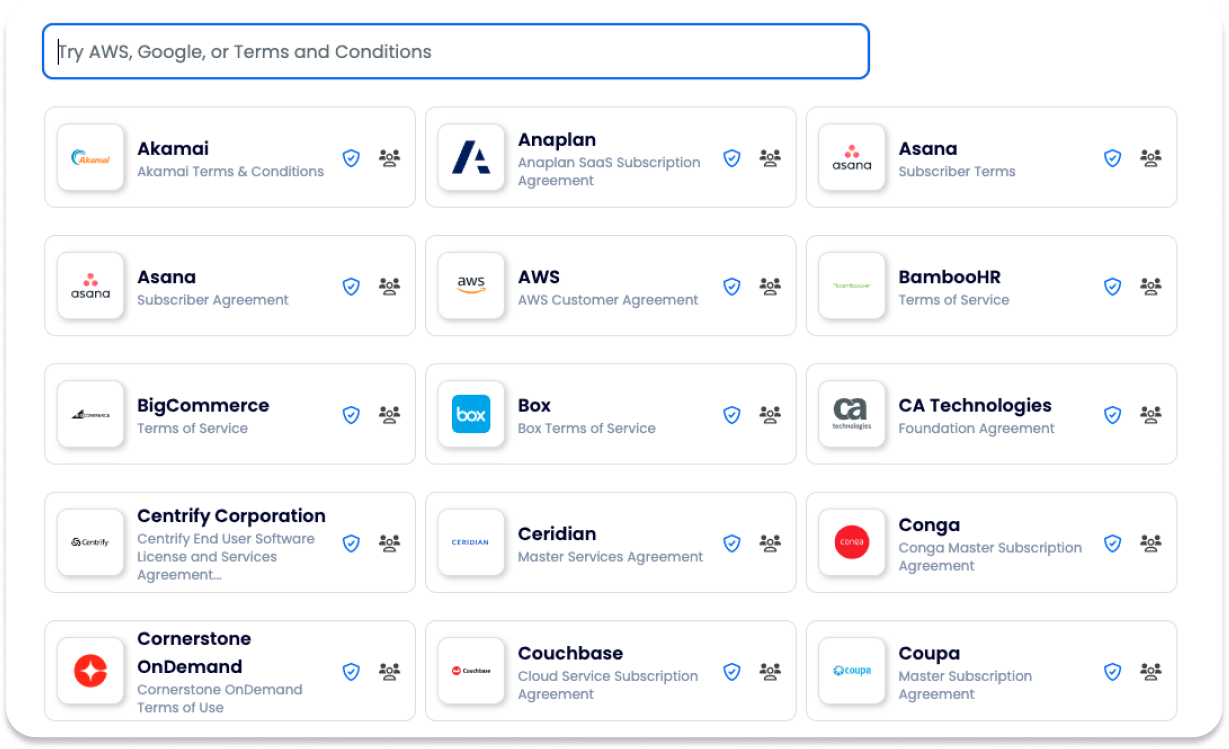
Task: Select the Cornerstone OnDemand heading
Action: click(194, 652)
